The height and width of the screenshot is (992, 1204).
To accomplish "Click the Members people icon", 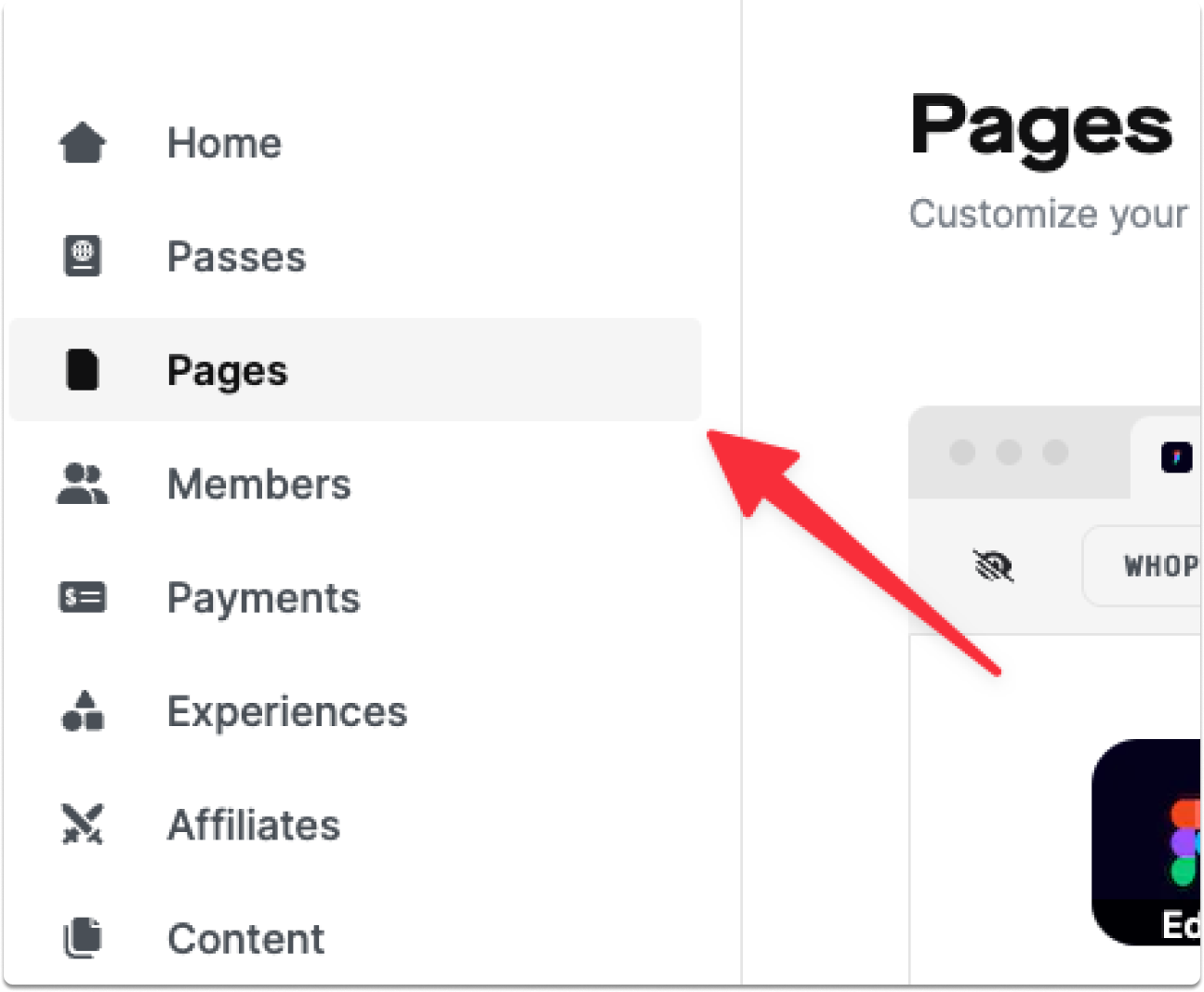I will click(x=83, y=483).
